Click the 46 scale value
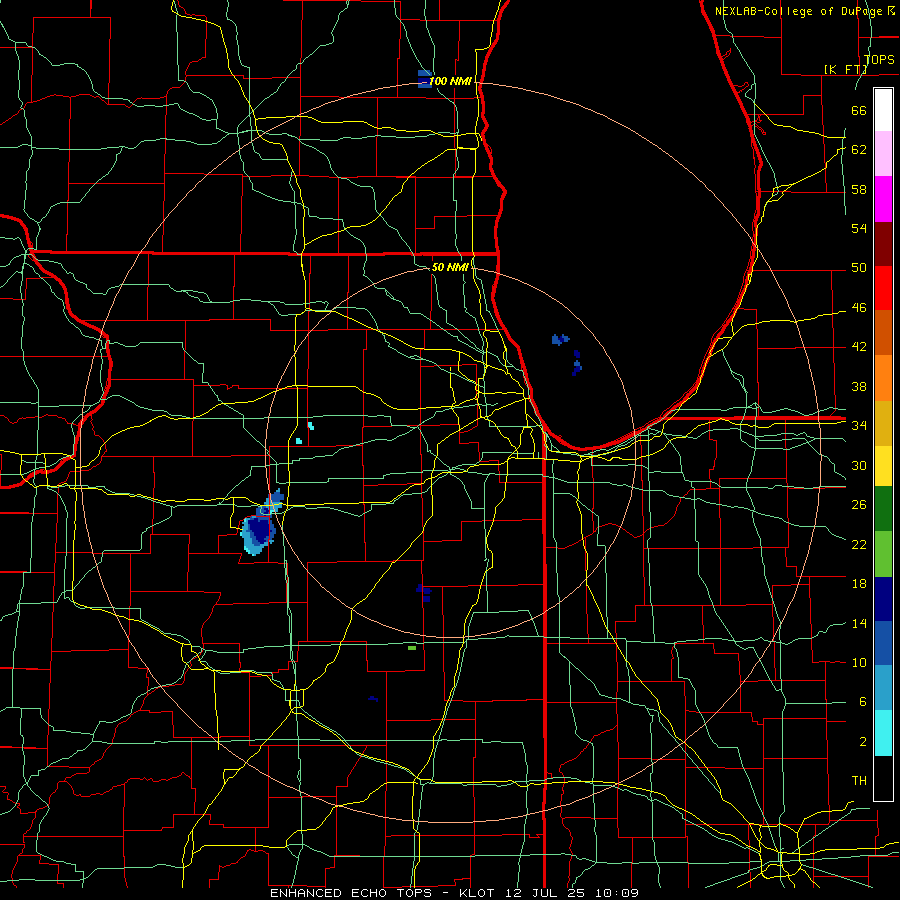Image resolution: width=900 pixels, height=900 pixels. pos(859,307)
